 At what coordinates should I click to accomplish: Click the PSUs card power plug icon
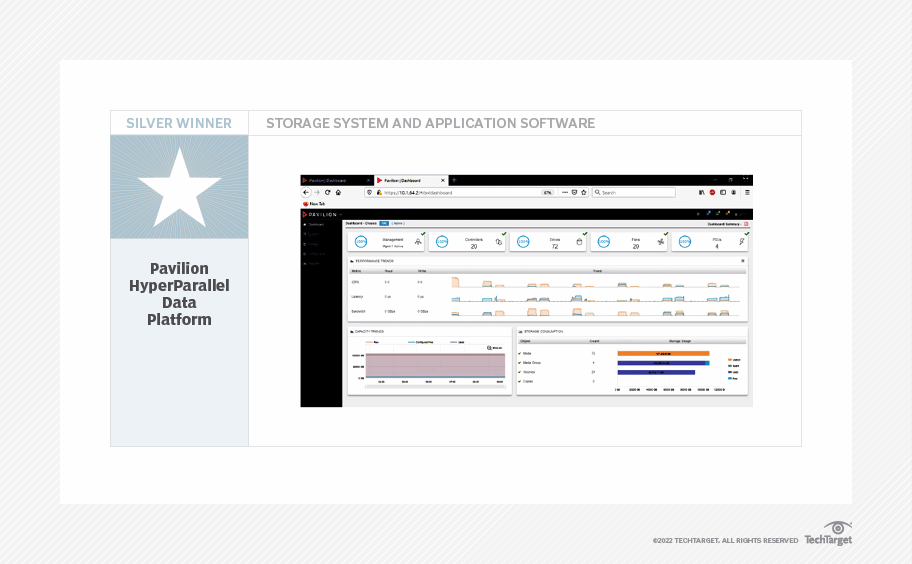click(x=741, y=242)
